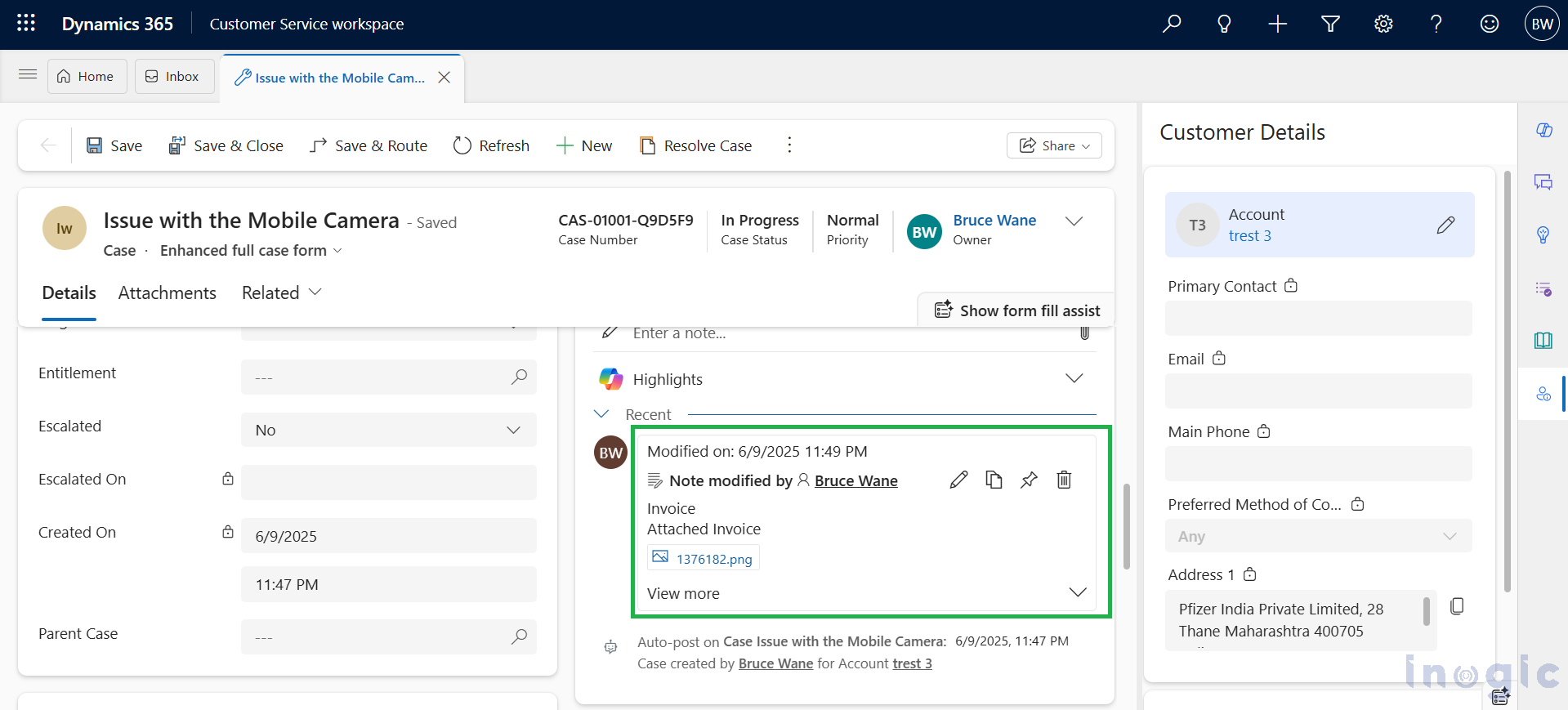Image resolution: width=1568 pixels, height=710 pixels.
Task: Click the Refresh command
Action: click(x=491, y=145)
